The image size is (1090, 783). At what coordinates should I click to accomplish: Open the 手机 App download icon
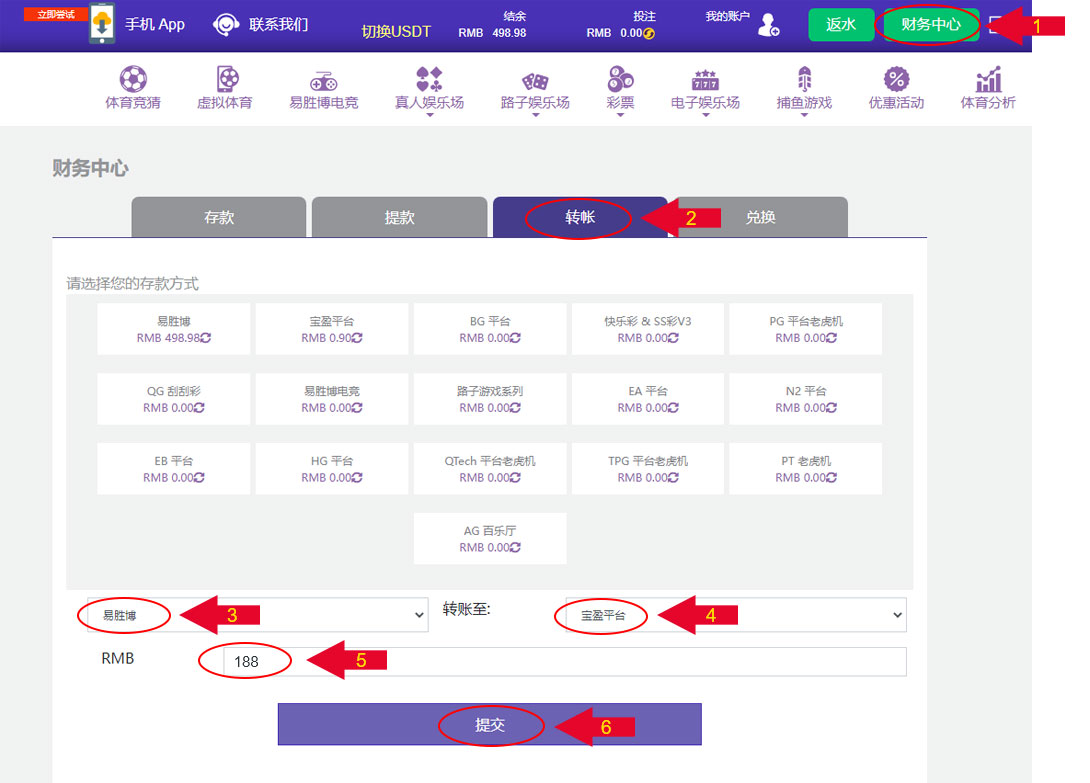(102, 25)
